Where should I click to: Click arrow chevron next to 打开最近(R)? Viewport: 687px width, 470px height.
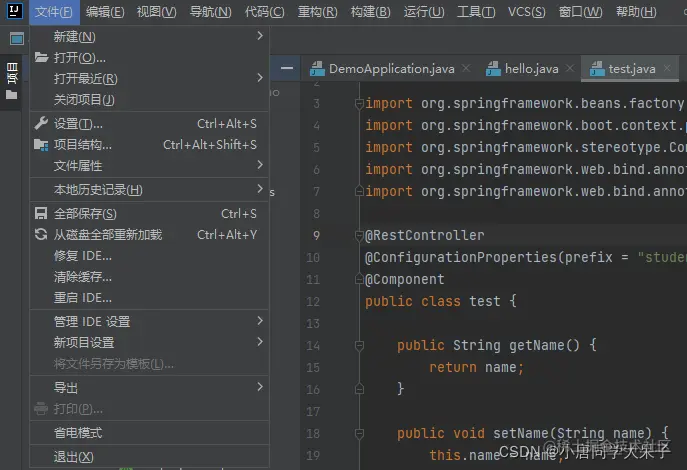(x=260, y=78)
